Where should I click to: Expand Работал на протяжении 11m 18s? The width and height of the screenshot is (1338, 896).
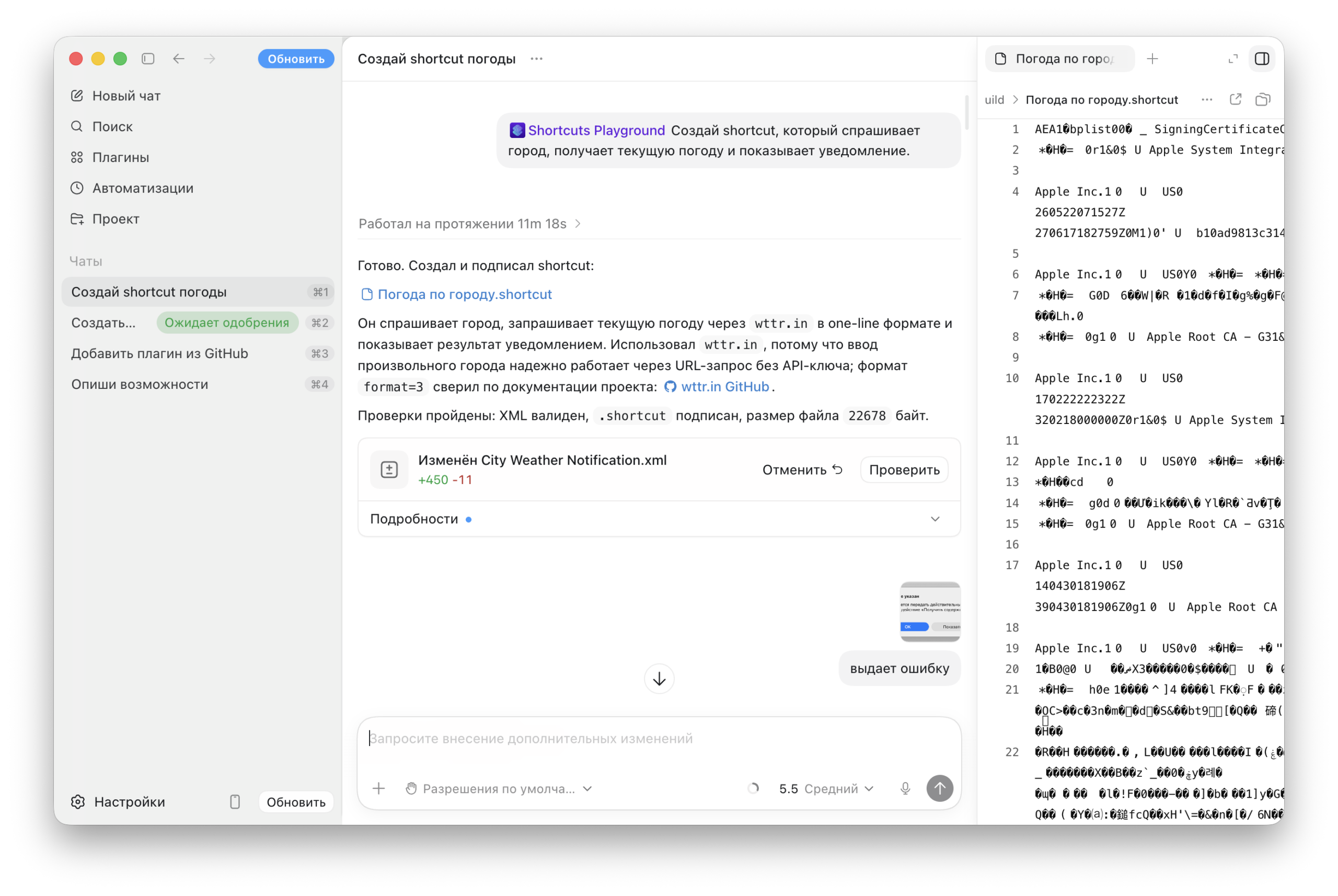pyautogui.click(x=470, y=224)
